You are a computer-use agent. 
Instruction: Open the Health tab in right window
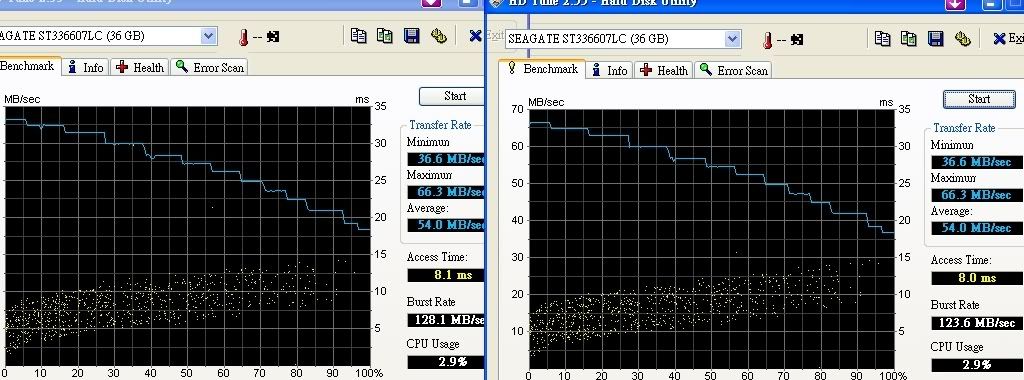click(664, 71)
